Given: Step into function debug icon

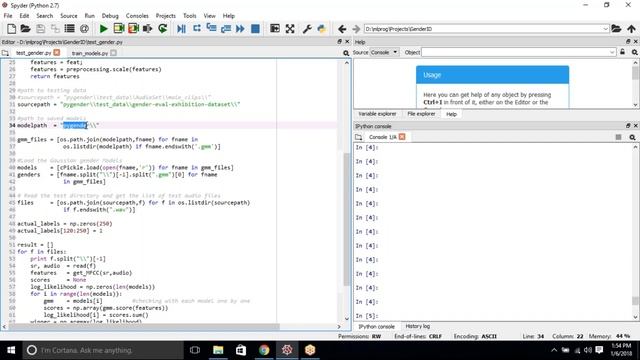Looking at the screenshot, I should pyautogui.click(x=211, y=29).
